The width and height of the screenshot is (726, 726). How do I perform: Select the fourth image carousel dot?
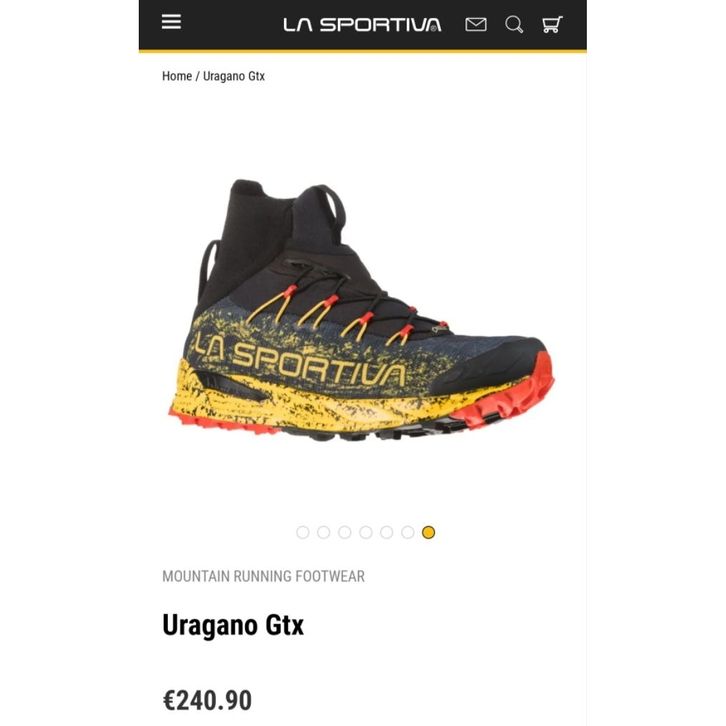366,532
